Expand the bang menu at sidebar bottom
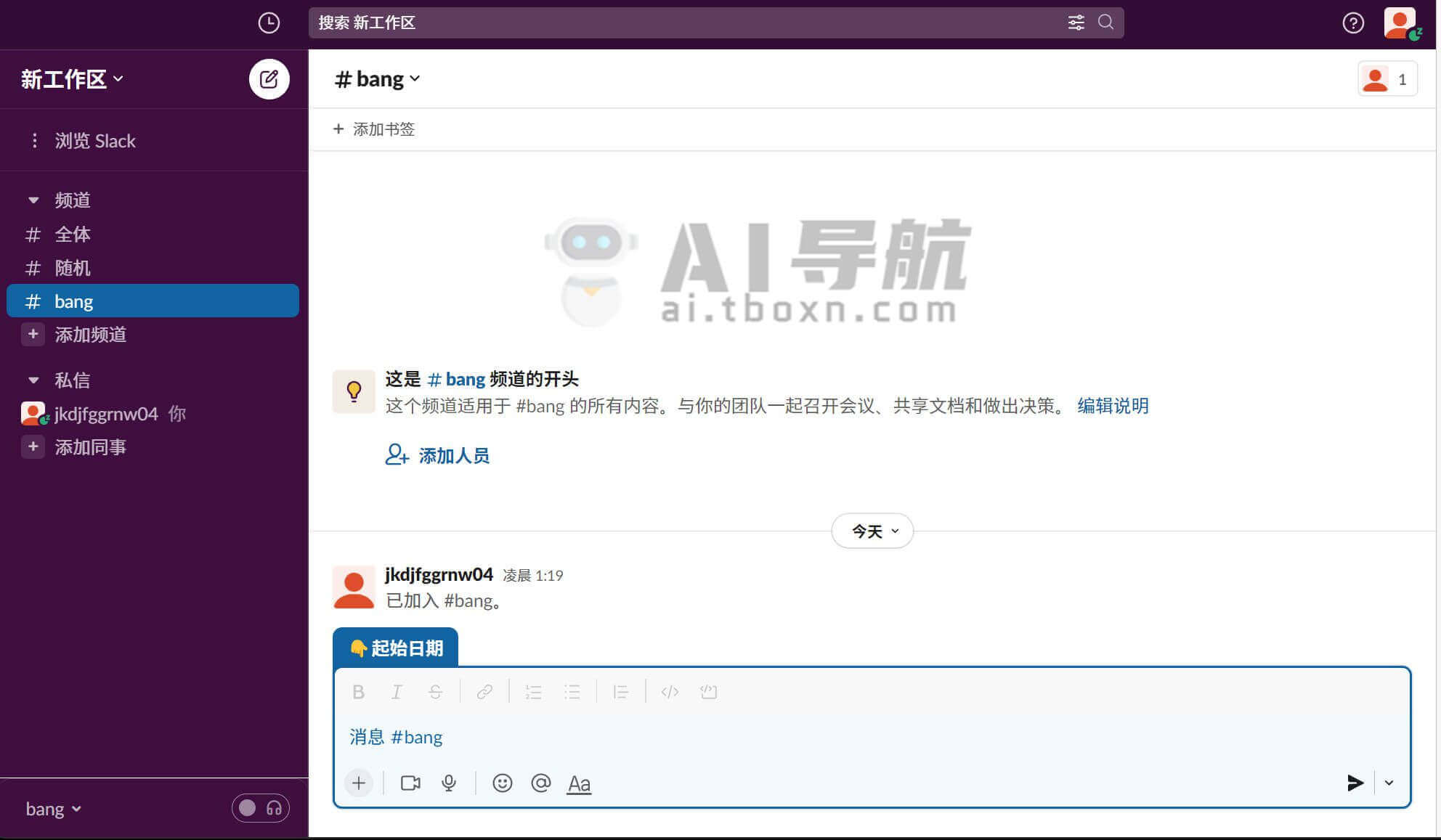 click(54, 809)
